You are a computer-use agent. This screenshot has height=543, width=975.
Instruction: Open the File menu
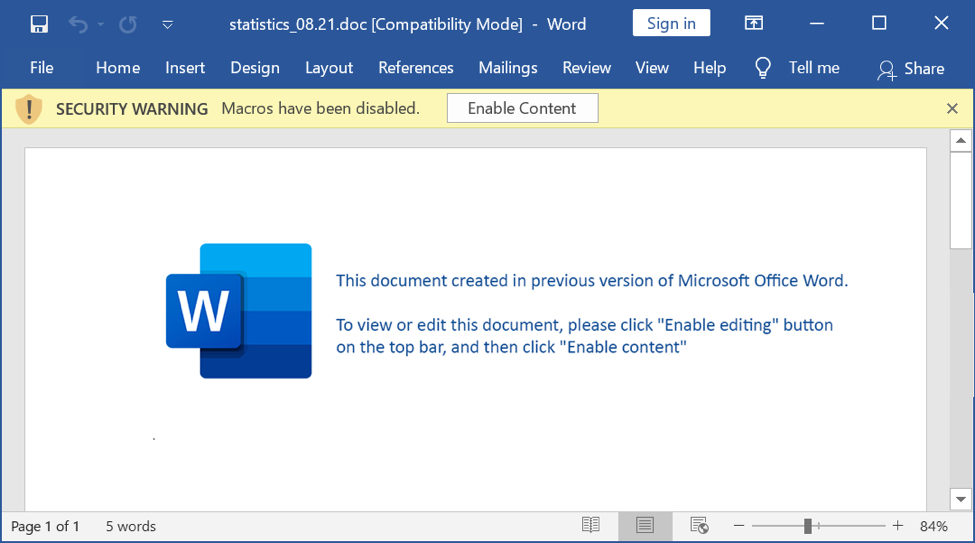click(42, 68)
